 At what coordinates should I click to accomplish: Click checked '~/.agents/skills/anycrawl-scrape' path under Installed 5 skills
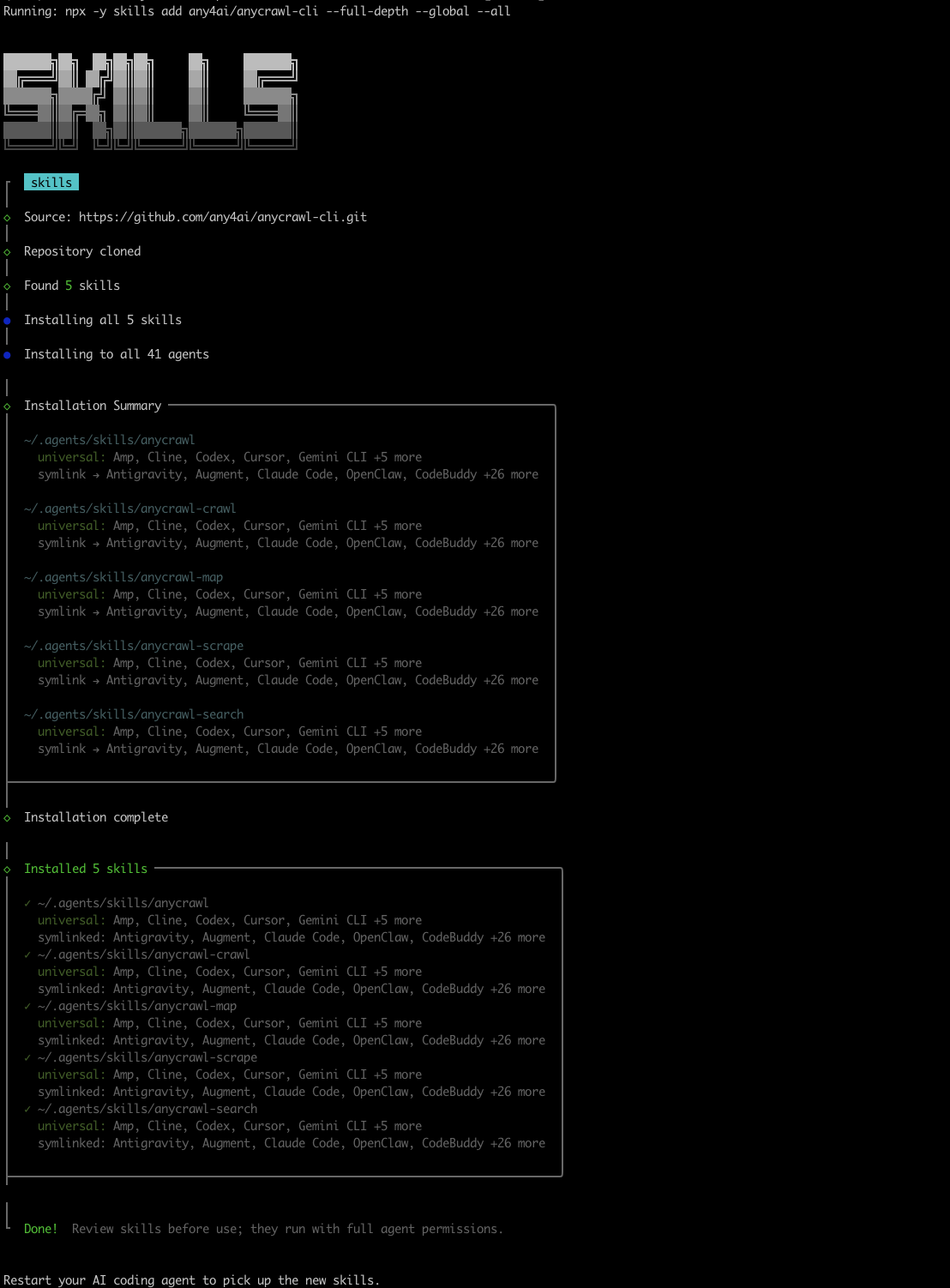(147, 1057)
